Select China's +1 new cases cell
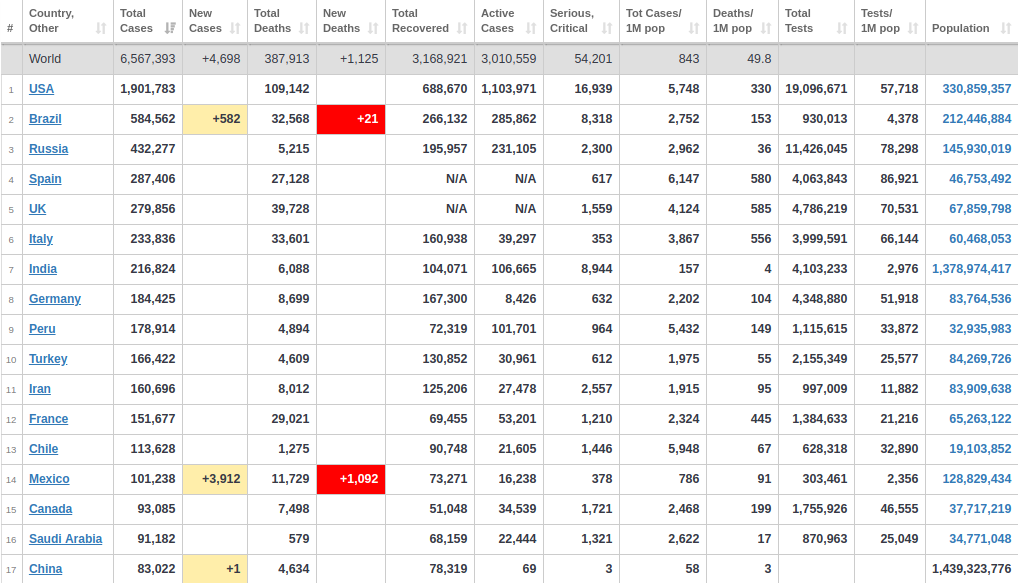This screenshot has height=583, width=1018. click(215, 569)
